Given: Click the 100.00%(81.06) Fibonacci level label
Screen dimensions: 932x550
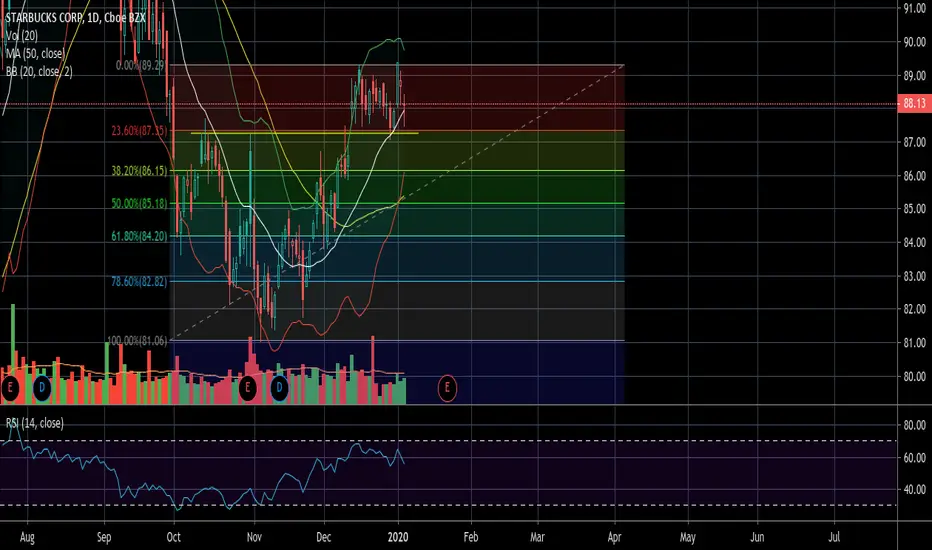Looking at the screenshot, I should [137, 341].
